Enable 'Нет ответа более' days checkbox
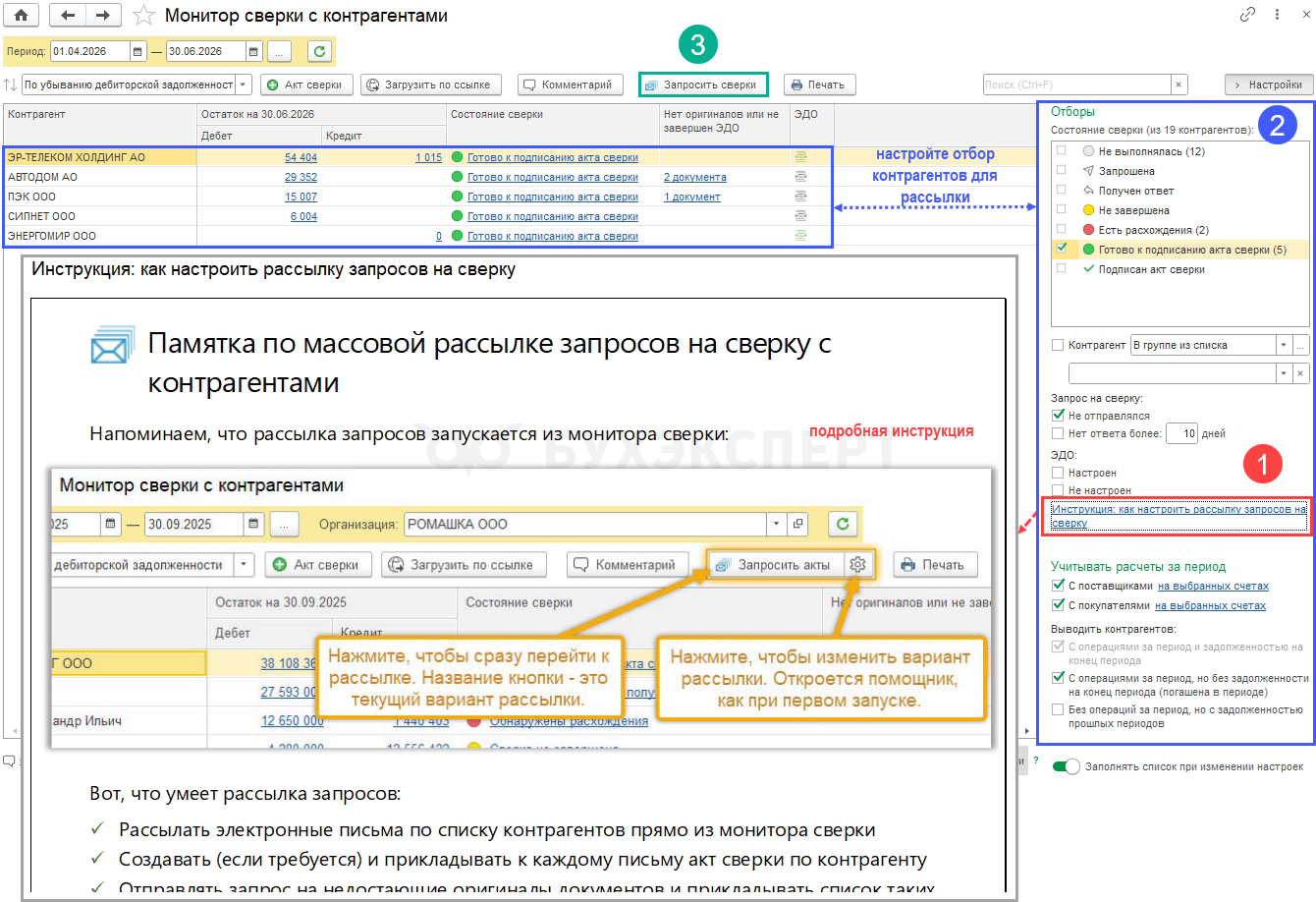 [x=1058, y=433]
